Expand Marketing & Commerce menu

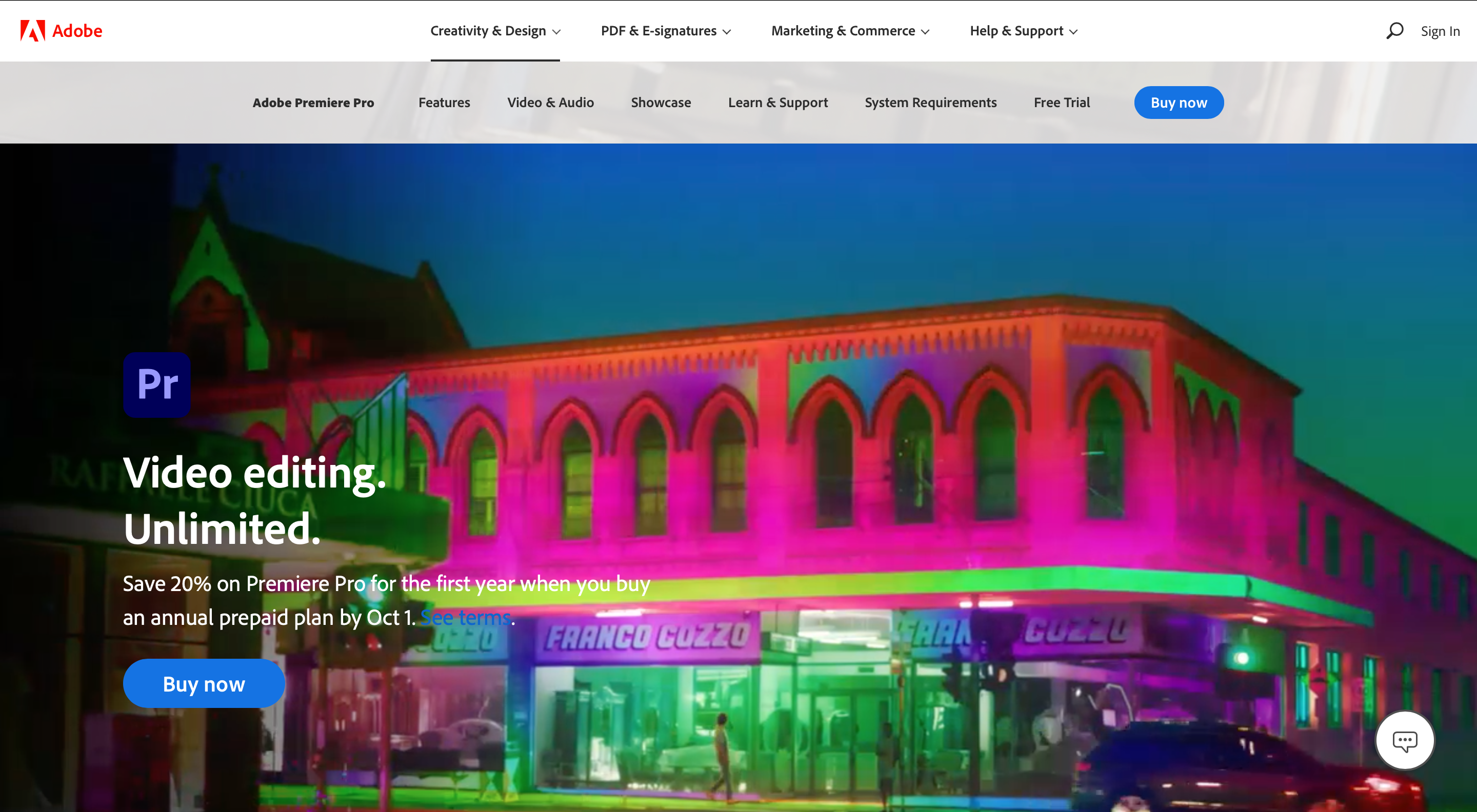[x=850, y=31]
